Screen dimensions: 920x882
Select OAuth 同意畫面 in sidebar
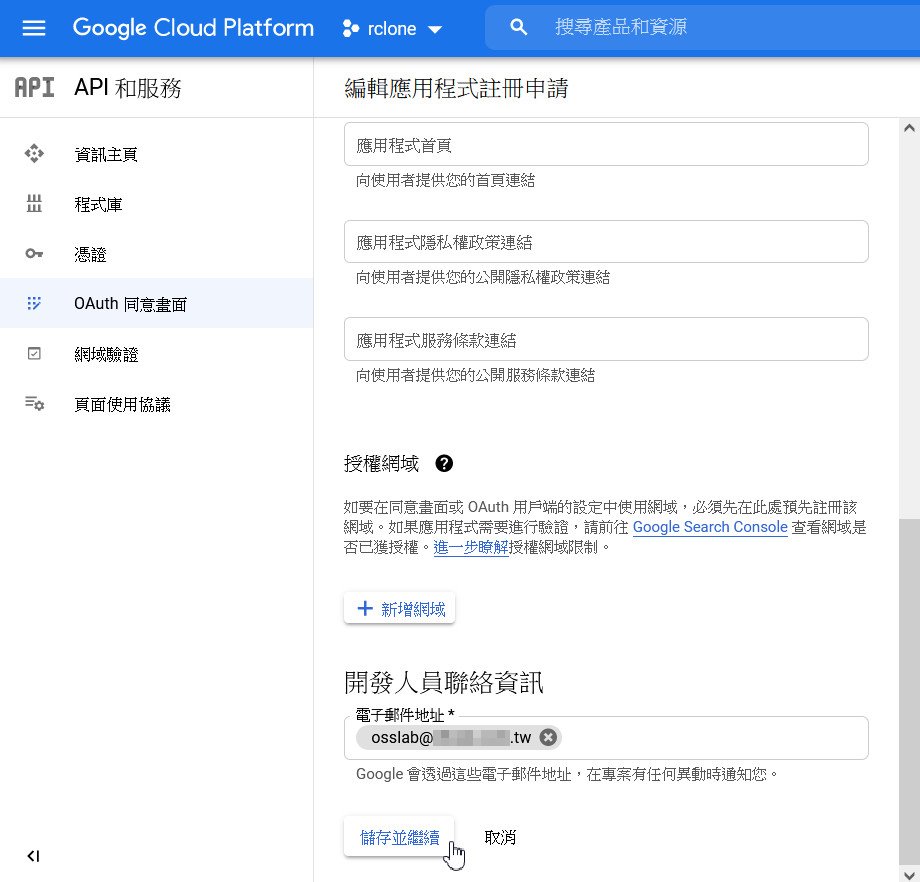(130, 304)
